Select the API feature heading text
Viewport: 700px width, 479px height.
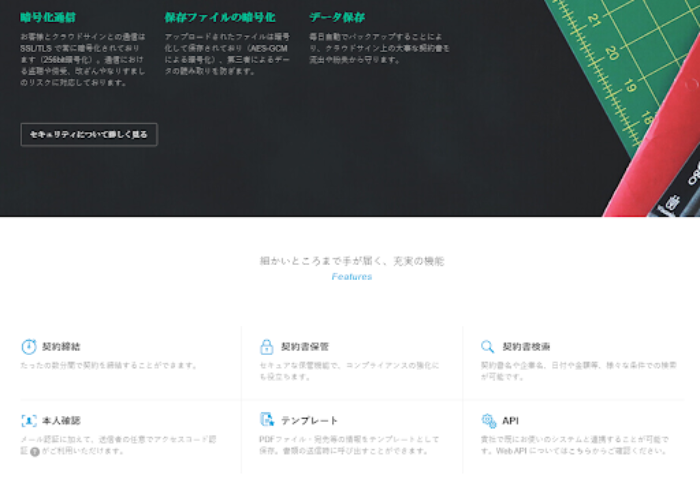click(x=510, y=421)
